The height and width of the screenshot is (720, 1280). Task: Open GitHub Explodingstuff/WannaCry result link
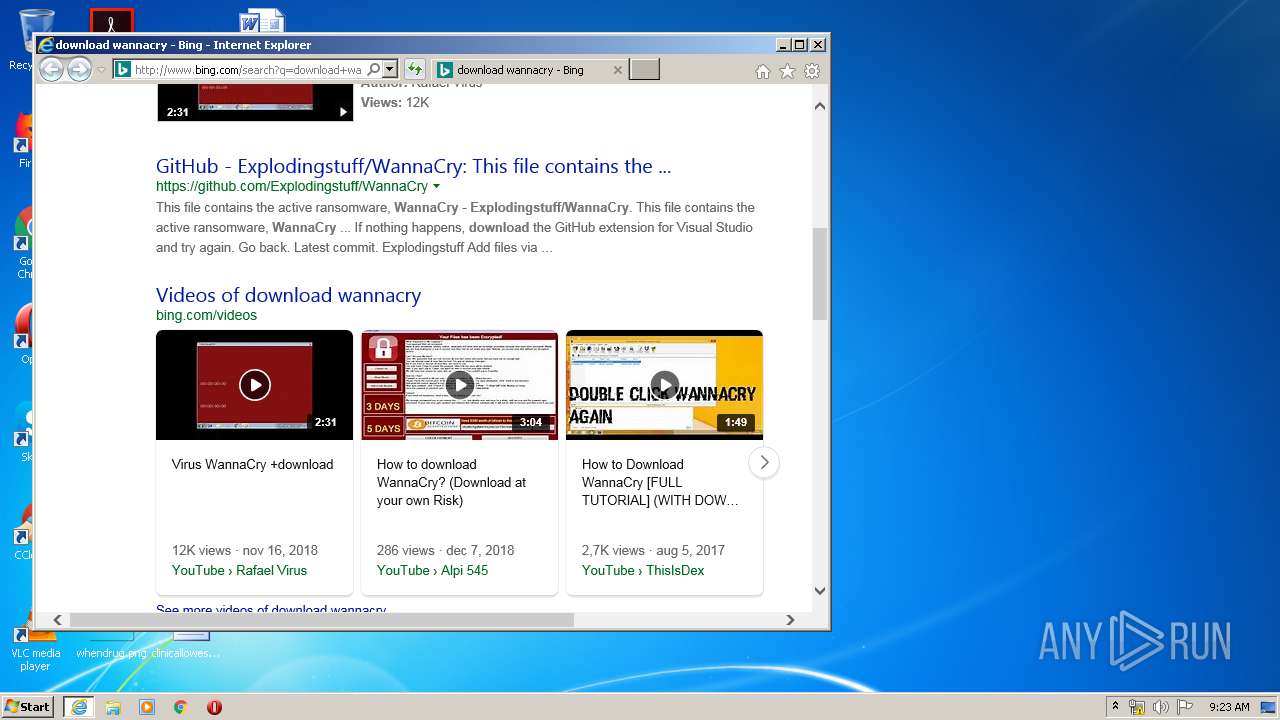point(413,166)
